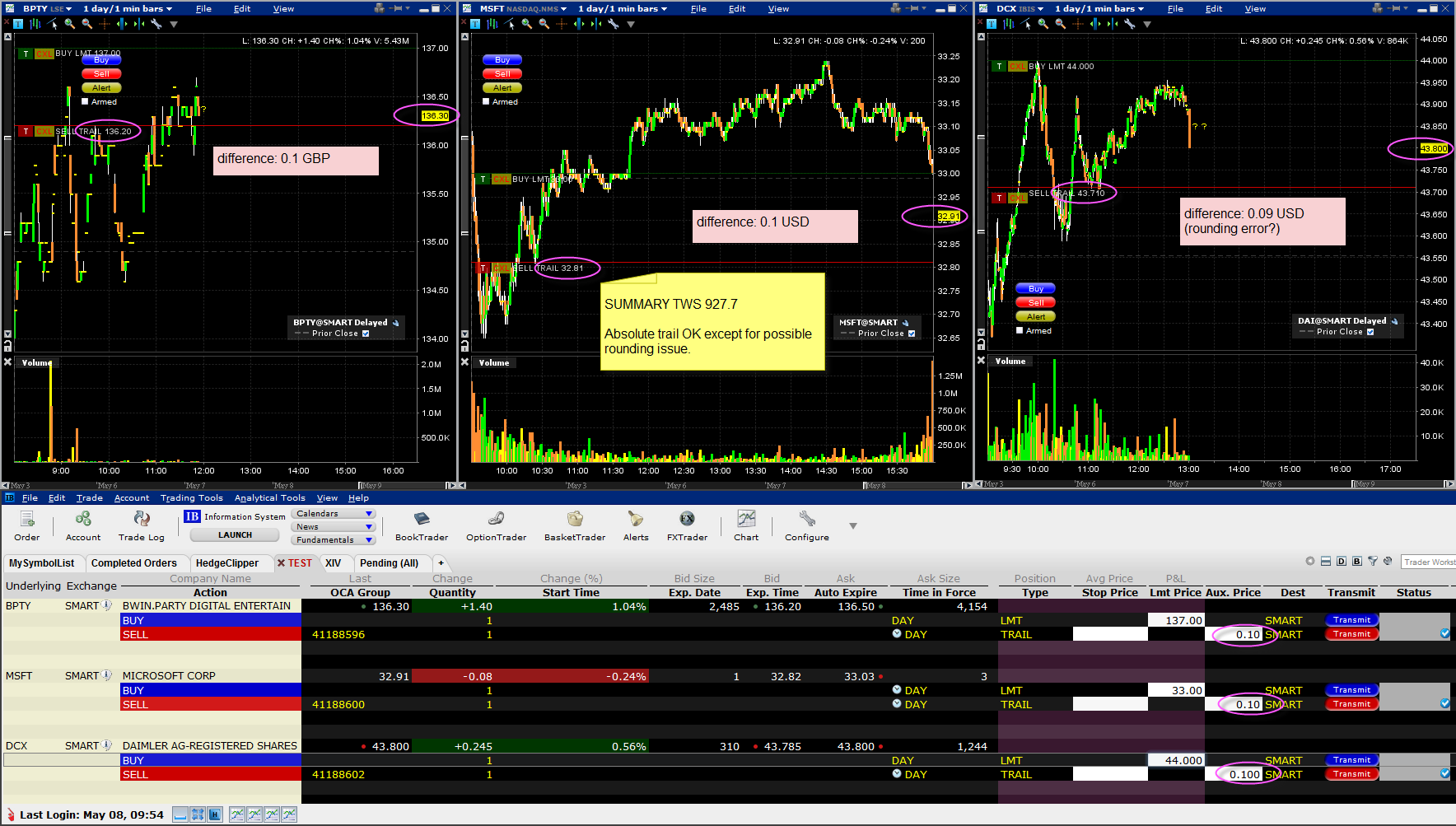Click the D icon above order table
This screenshot has width=1456, height=826.
coord(1342,561)
